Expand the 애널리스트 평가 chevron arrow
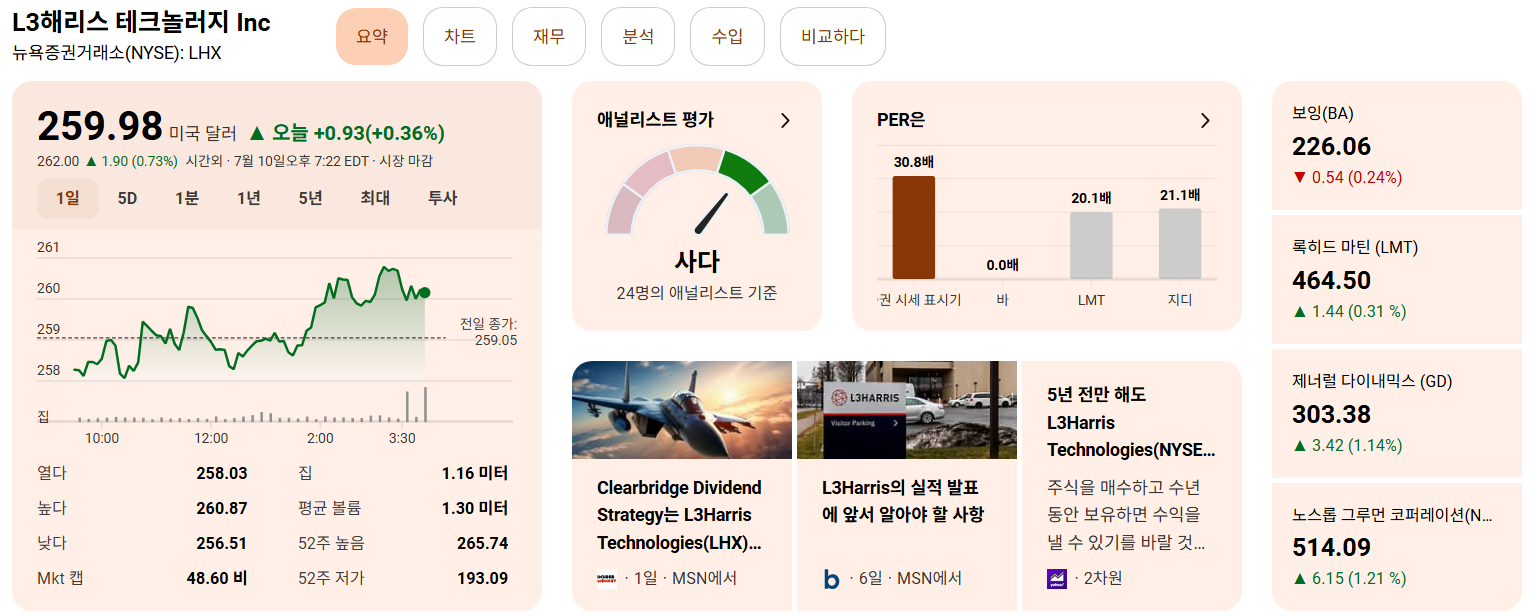1534x616 pixels. point(785,121)
